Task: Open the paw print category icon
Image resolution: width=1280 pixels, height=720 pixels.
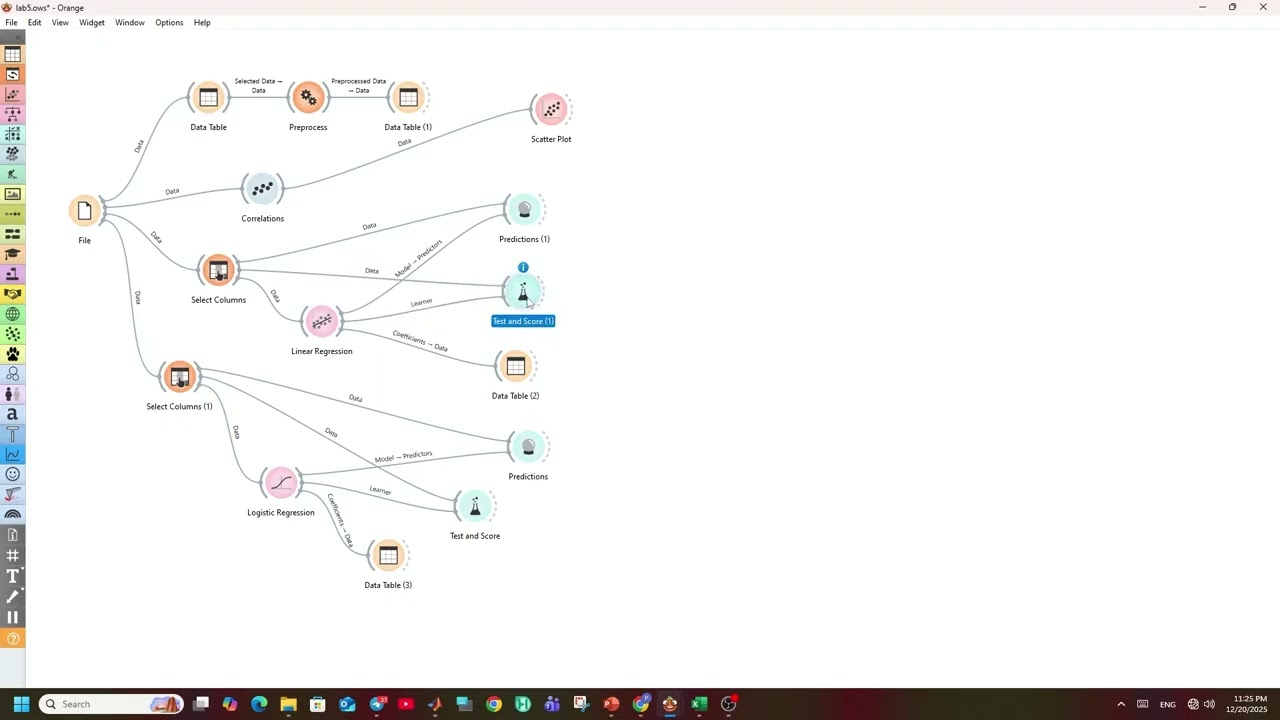Action: pos(13,355)
